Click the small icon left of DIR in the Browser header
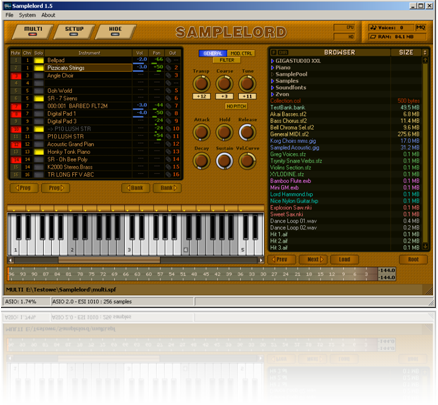438x405 pixels. 274,52
